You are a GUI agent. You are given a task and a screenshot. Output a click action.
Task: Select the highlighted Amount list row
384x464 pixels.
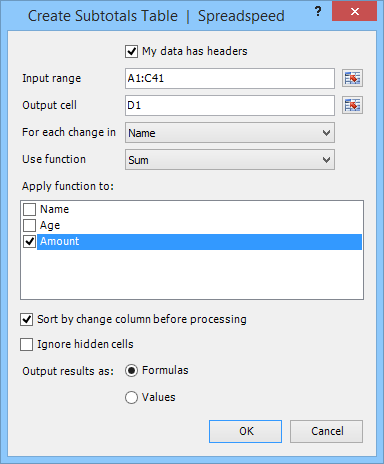tap(199, 242)
